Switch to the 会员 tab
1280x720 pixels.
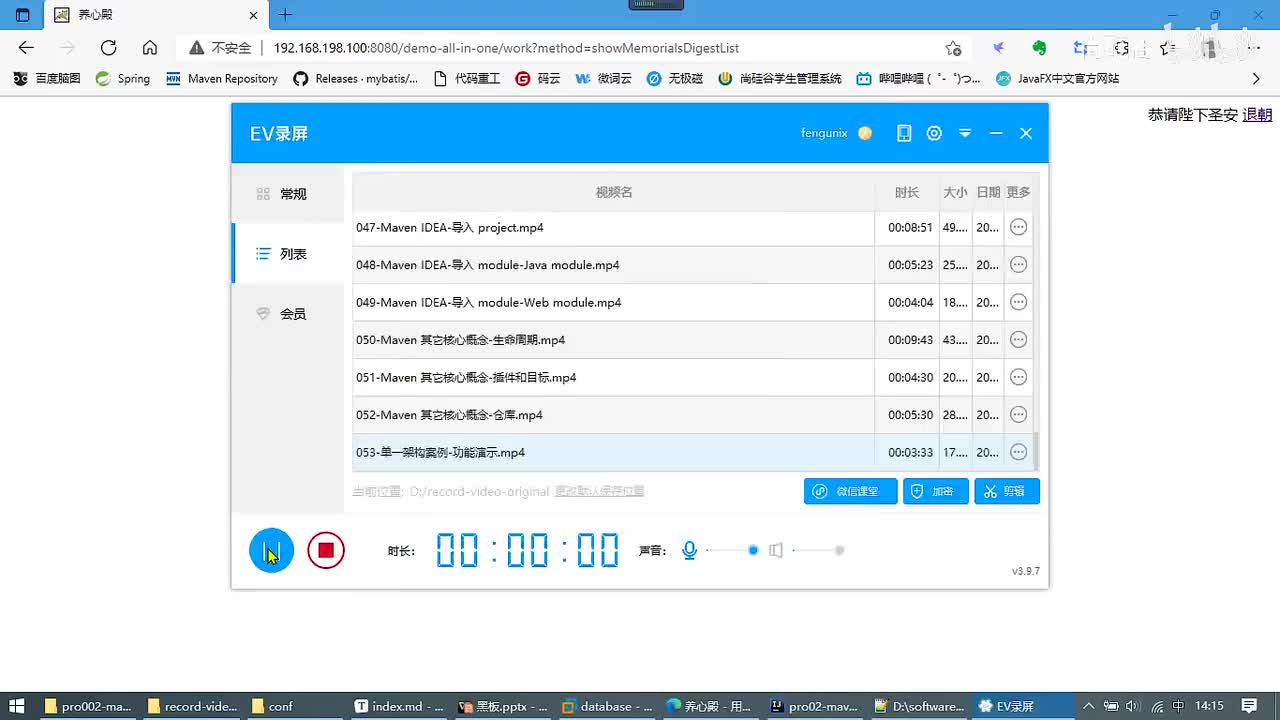click(x=288, y=314)
